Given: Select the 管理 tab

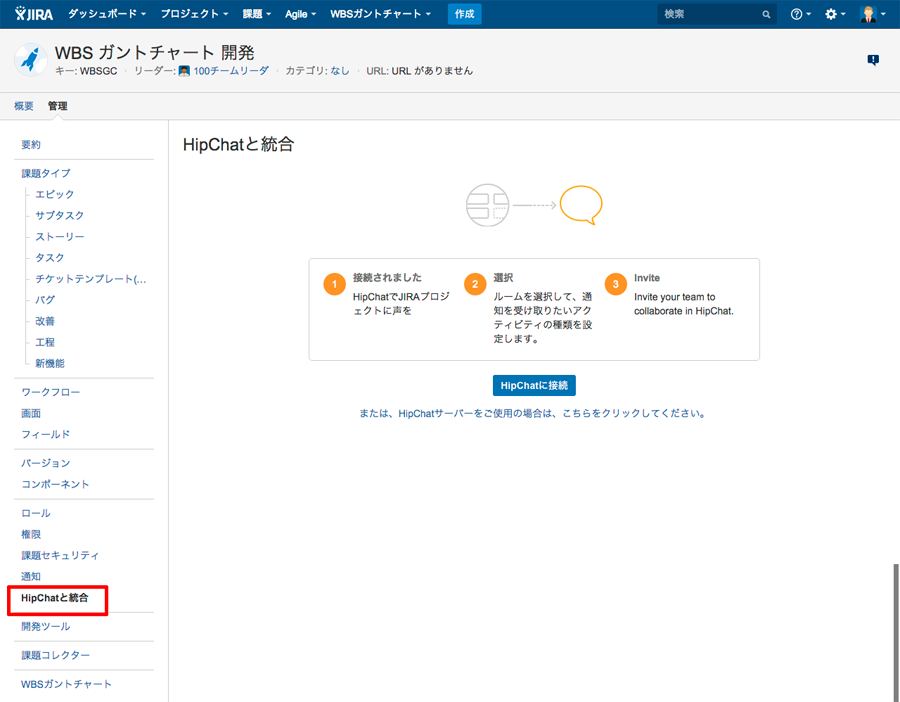Looking at the screenshot, I should tap(57, 106).
